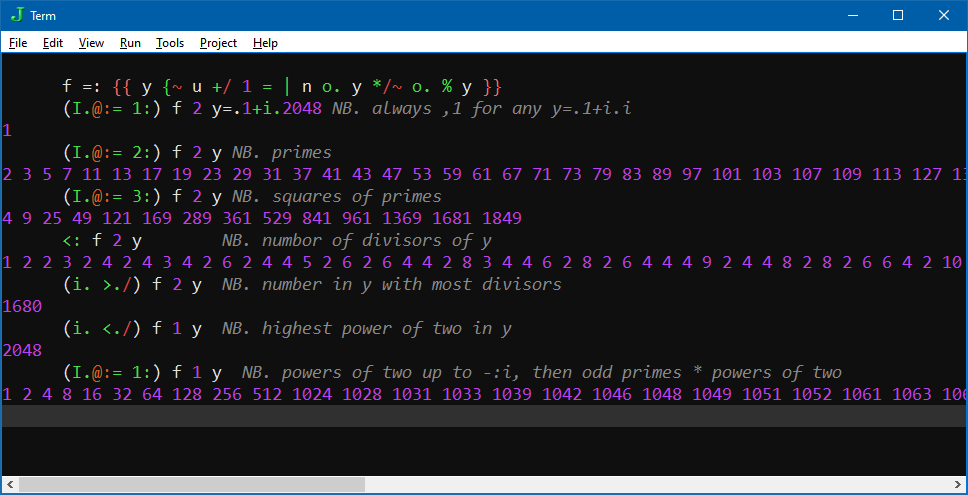Click the 'Term' window title text
Image resolution: width=968 pixels, height=495 pixels.
[x=43, y=15]
